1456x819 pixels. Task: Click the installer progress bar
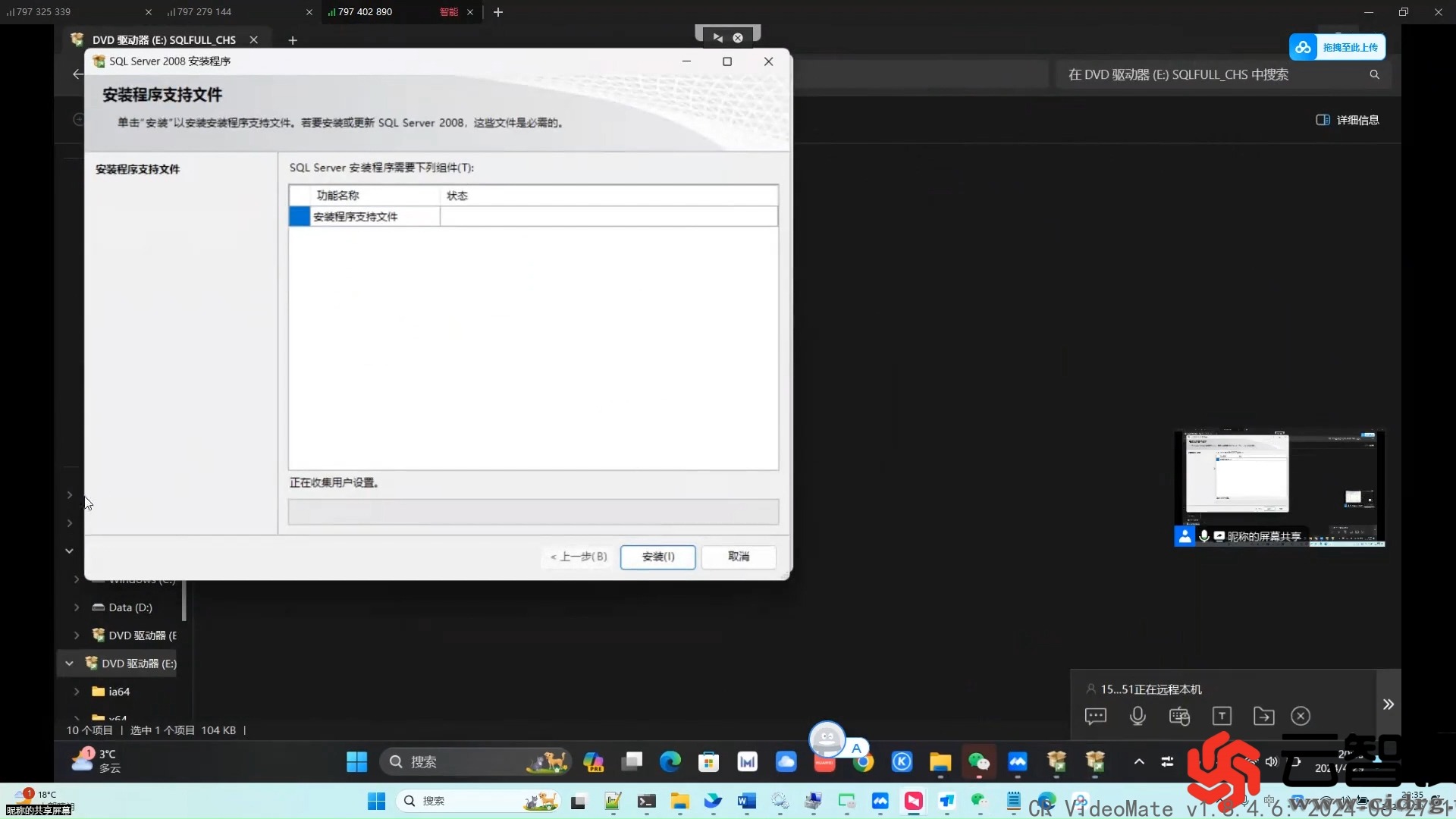[533, 512]
